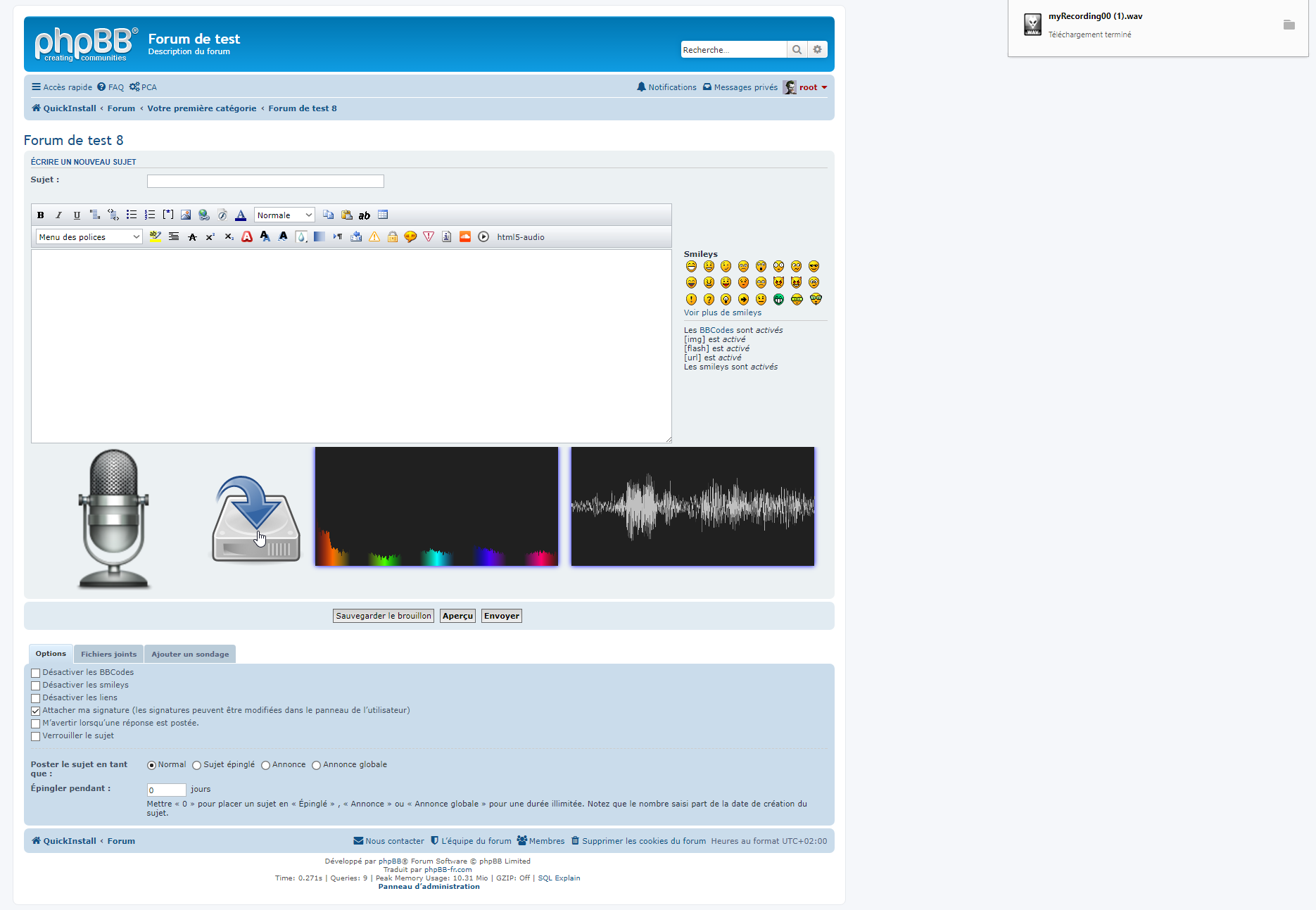This screenshot has width=1316, height=910.
Task: Click the SoundCloud BBCode icon
Action: tap(465, 237)
